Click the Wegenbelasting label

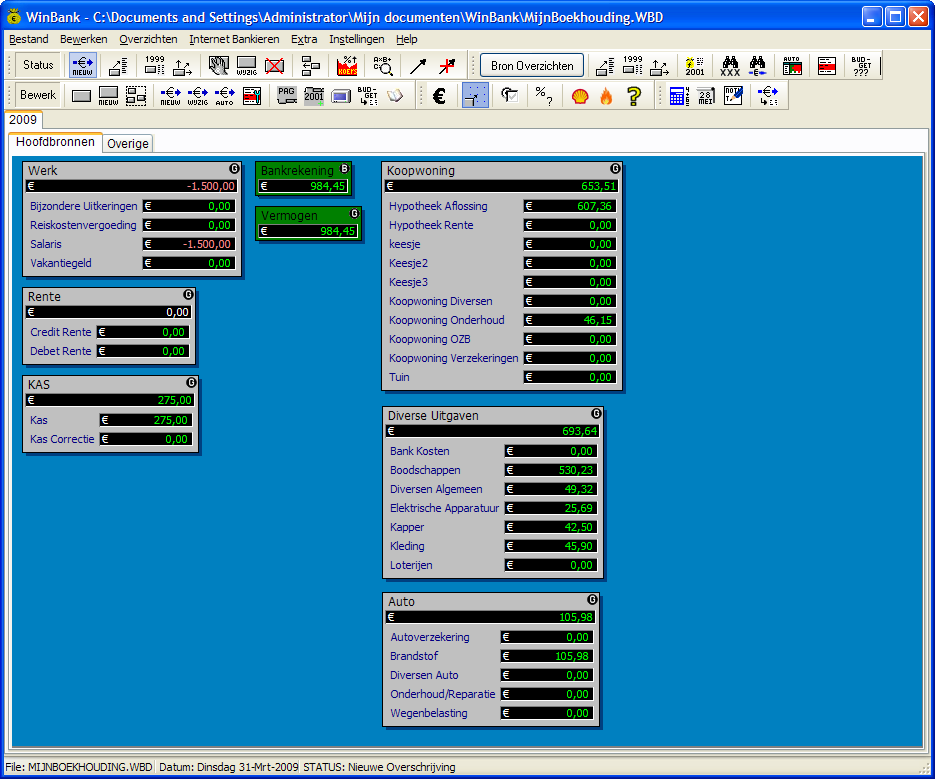pyautogui.click(x=429, y=713)
